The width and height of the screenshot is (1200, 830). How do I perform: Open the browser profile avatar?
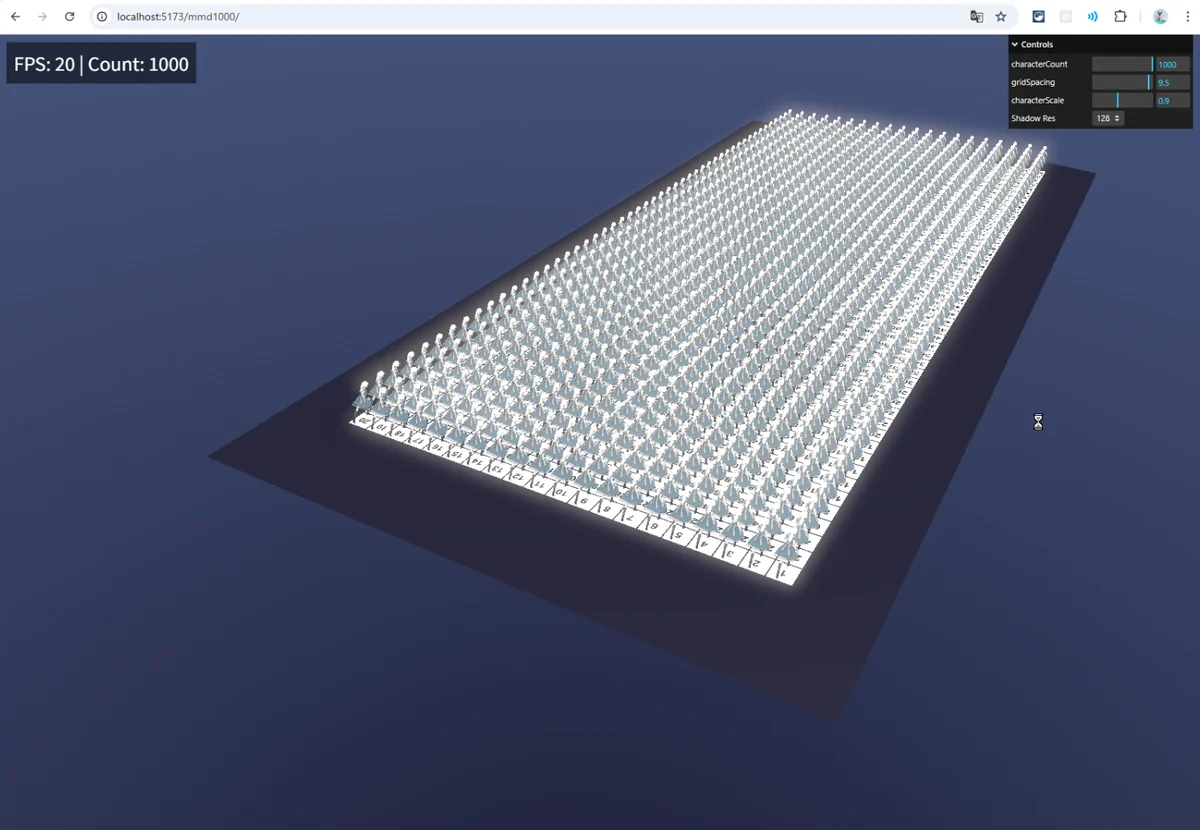tap(1160, 17)
